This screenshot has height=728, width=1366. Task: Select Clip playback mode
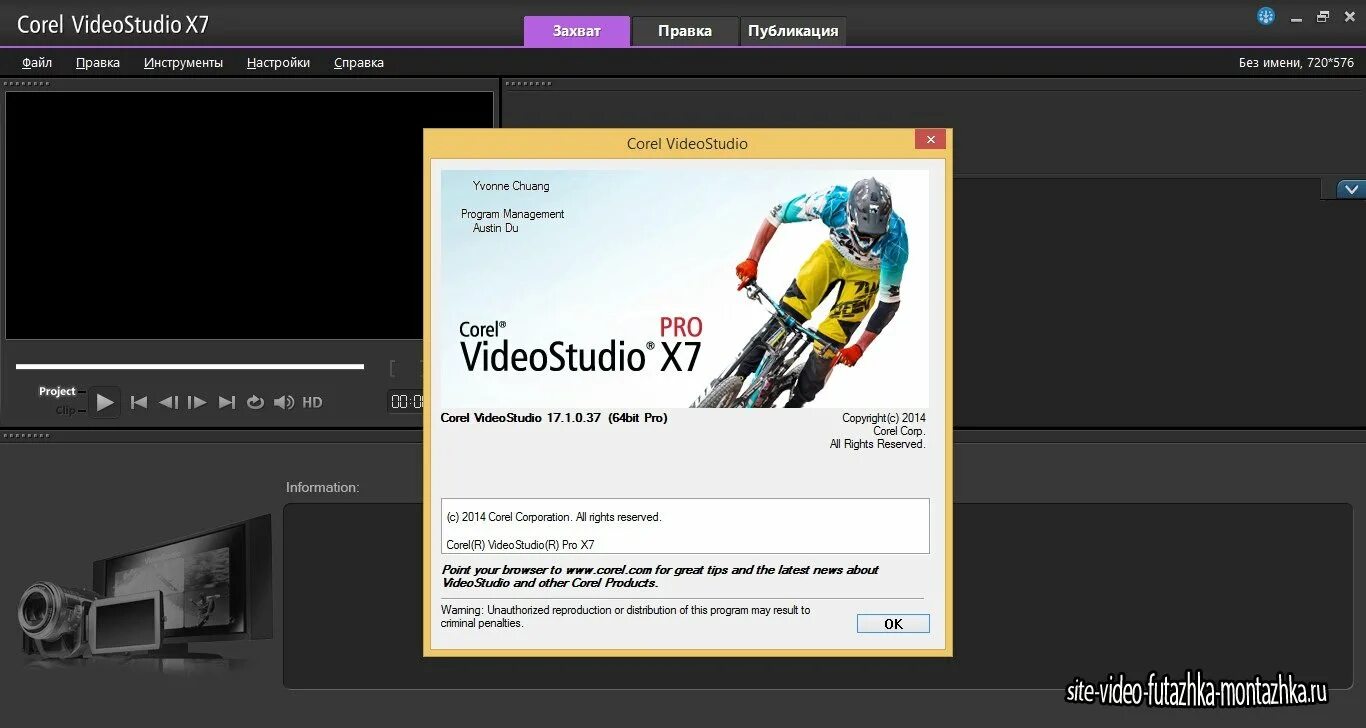[65, 410]
